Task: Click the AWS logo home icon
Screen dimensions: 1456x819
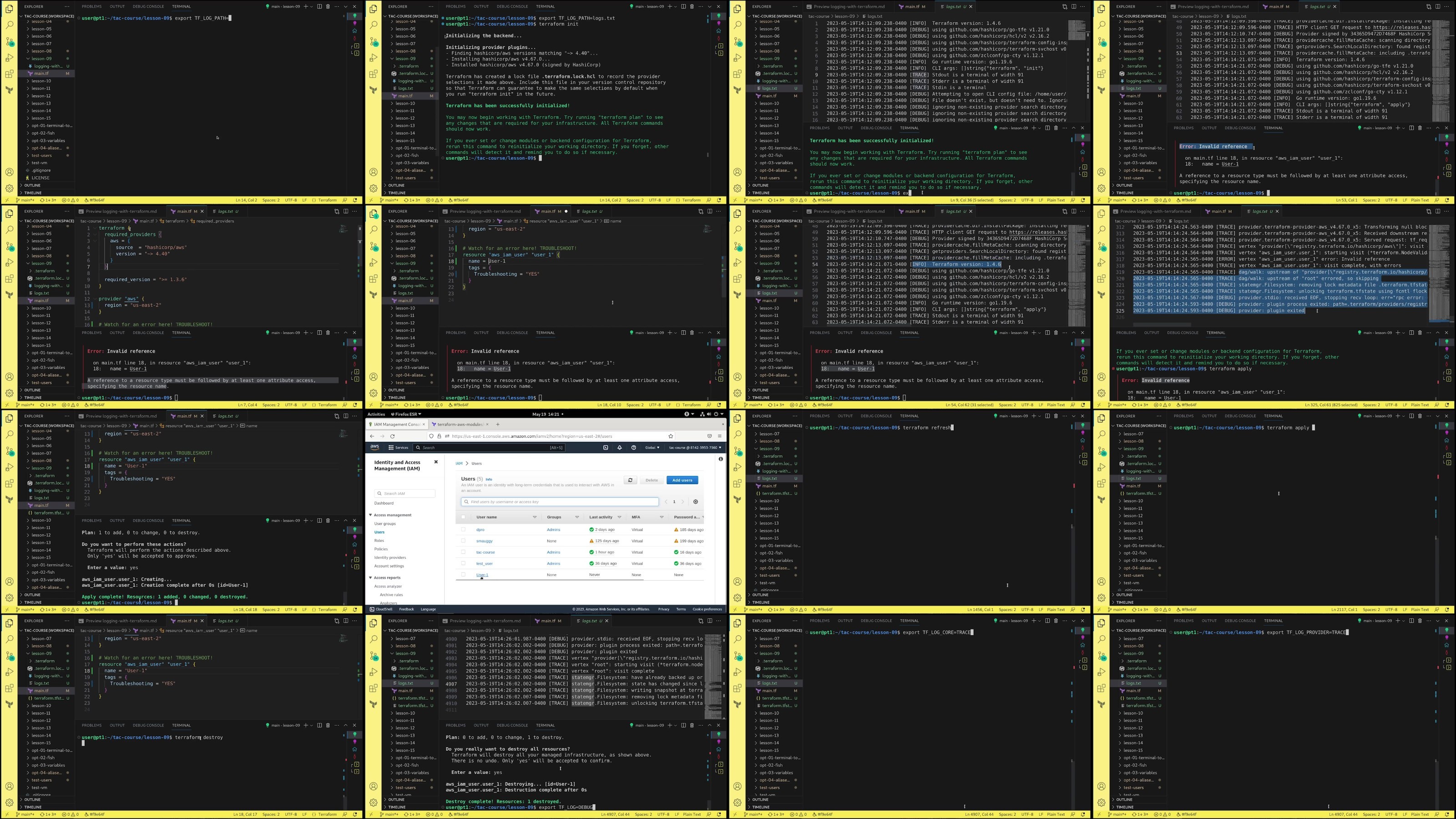Action: (x=375, y=447)
